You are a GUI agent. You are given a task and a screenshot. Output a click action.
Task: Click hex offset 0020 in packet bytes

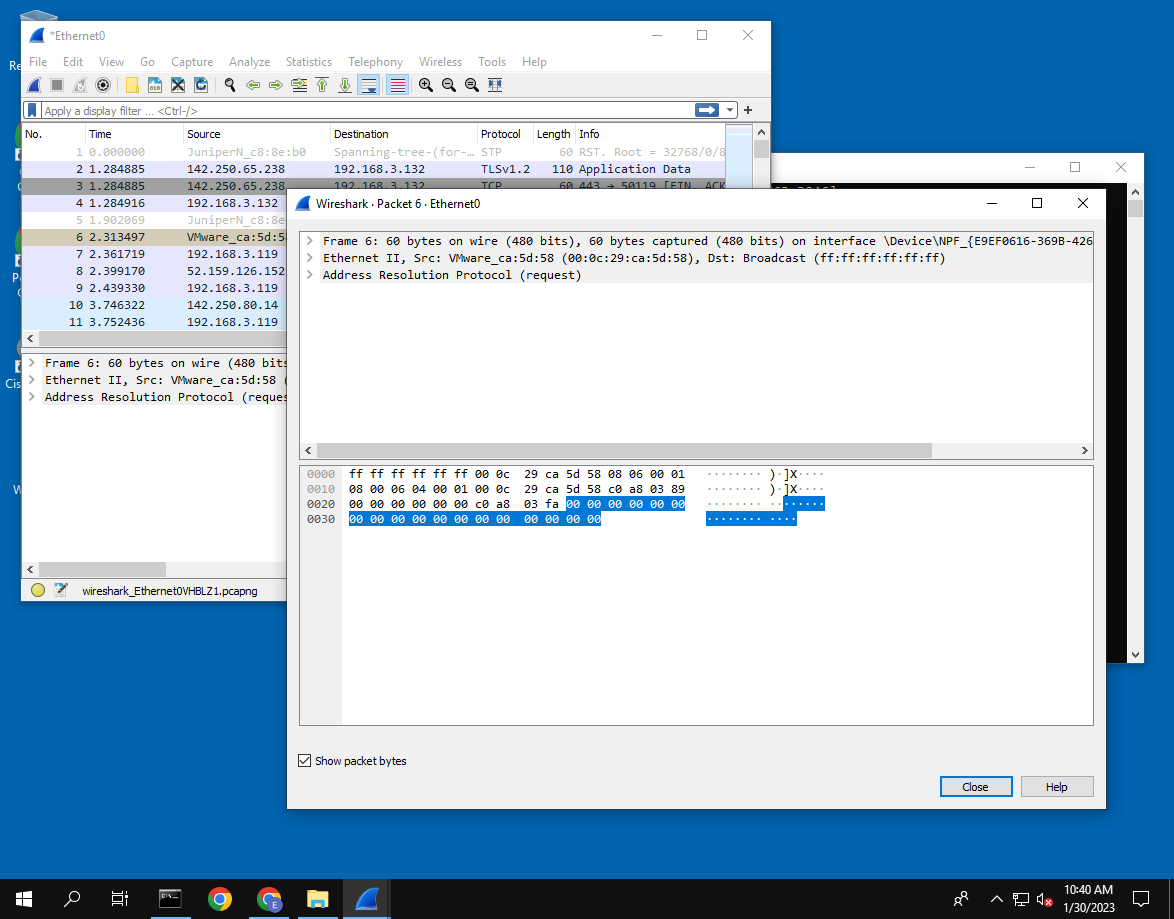[x=320, y=504]
